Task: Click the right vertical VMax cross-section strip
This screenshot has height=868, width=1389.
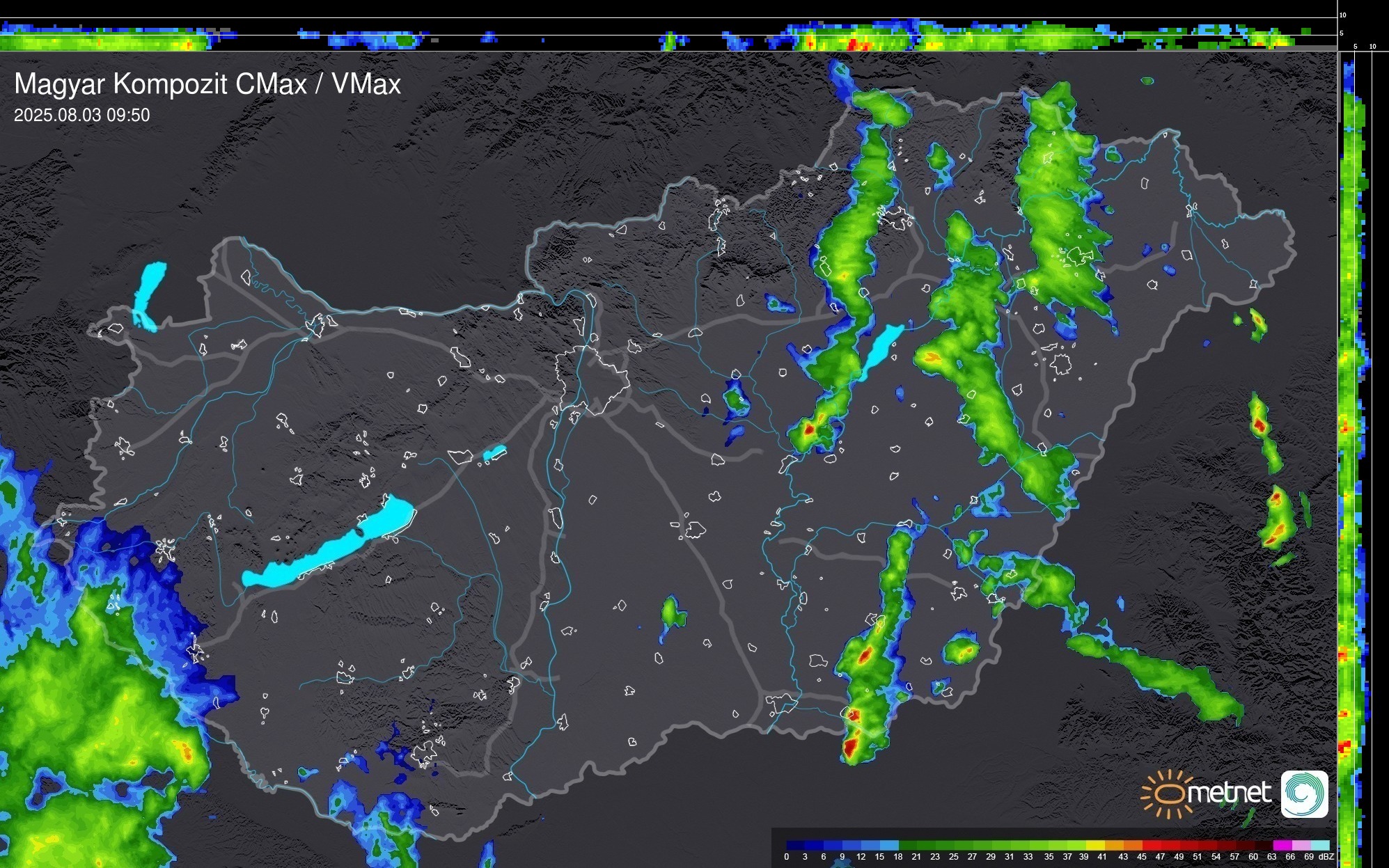Action: click(1354, 452)
